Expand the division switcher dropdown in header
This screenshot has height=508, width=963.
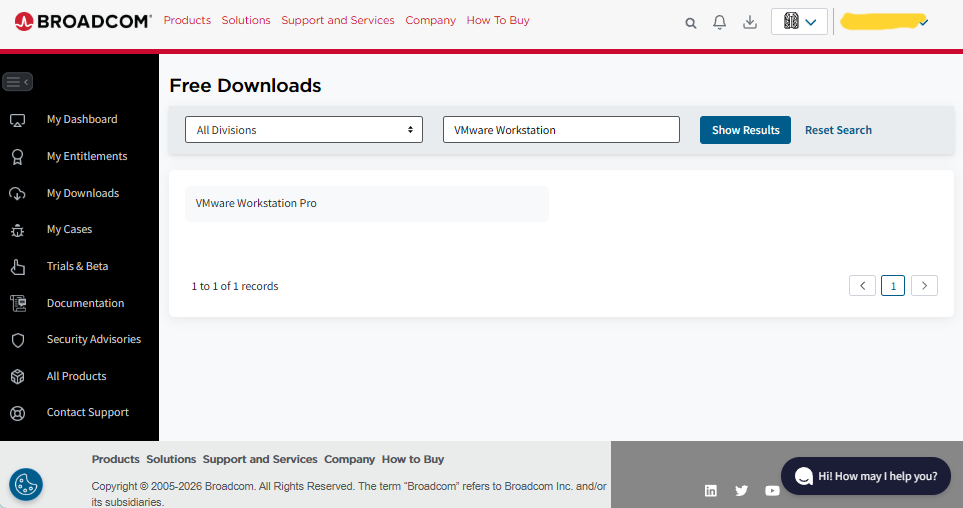799,21
